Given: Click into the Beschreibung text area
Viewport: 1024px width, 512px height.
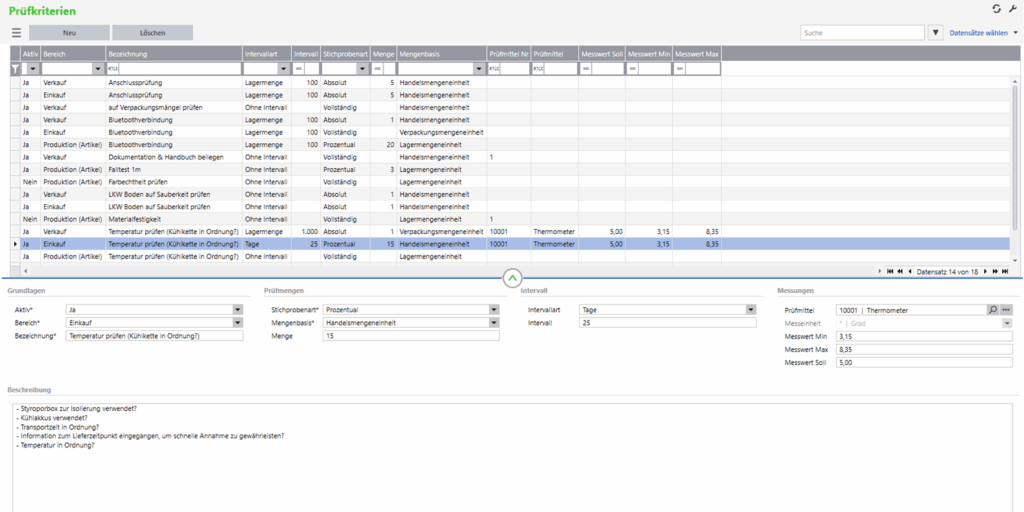Looking at the screenshot, I should coord(513,457).
